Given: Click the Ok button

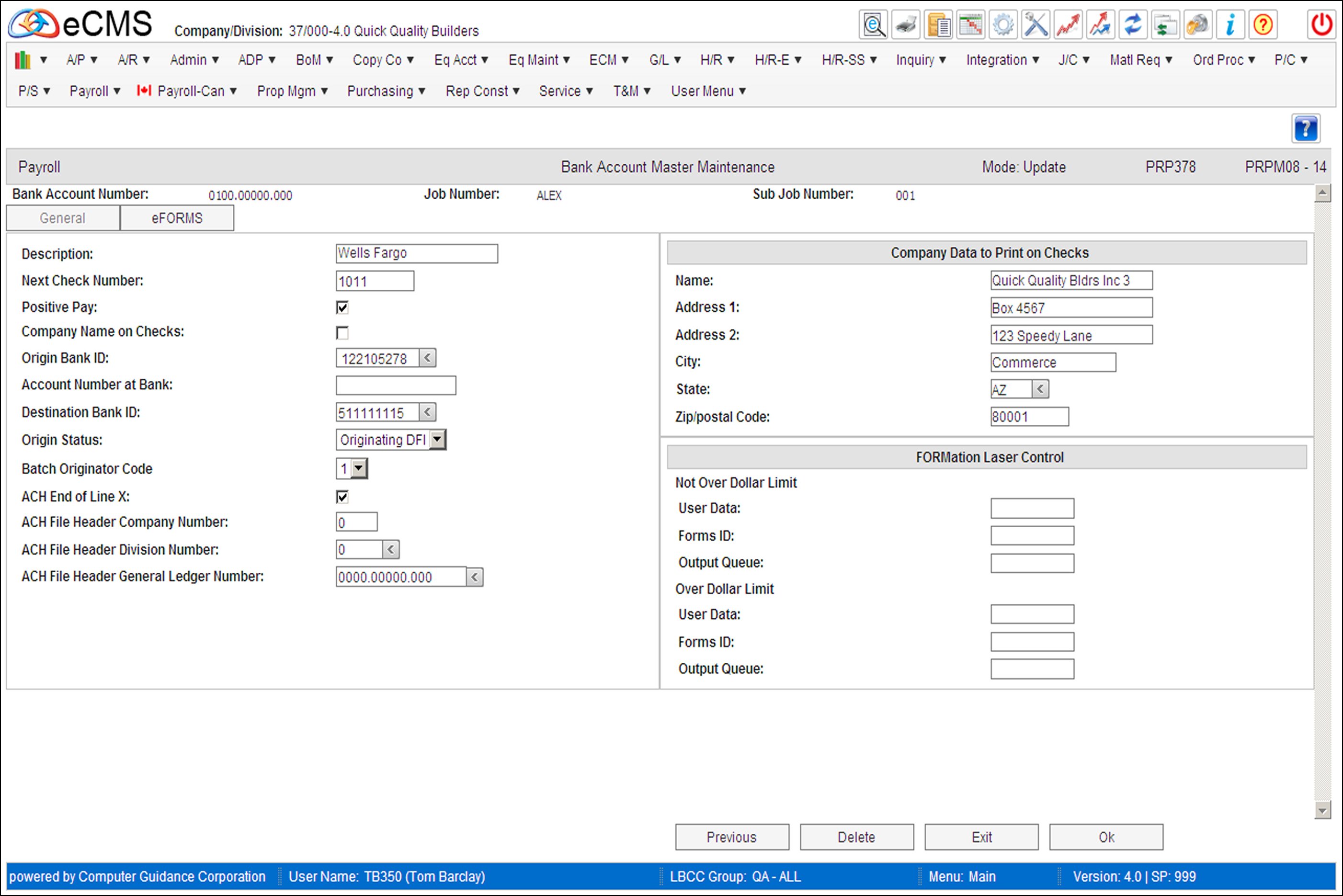Looking at the screenshot, I should (x=1106, y=837).
